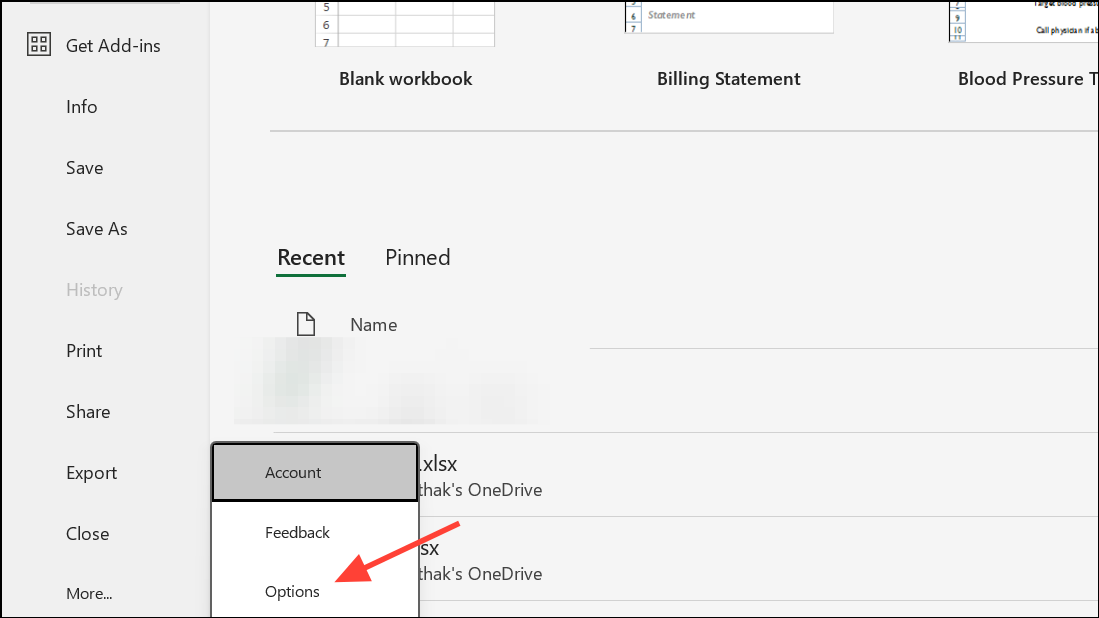Select the Blood Pressure template thumbnail
The height and width of the screenshot is (618, 1099).
(1022, 22)
